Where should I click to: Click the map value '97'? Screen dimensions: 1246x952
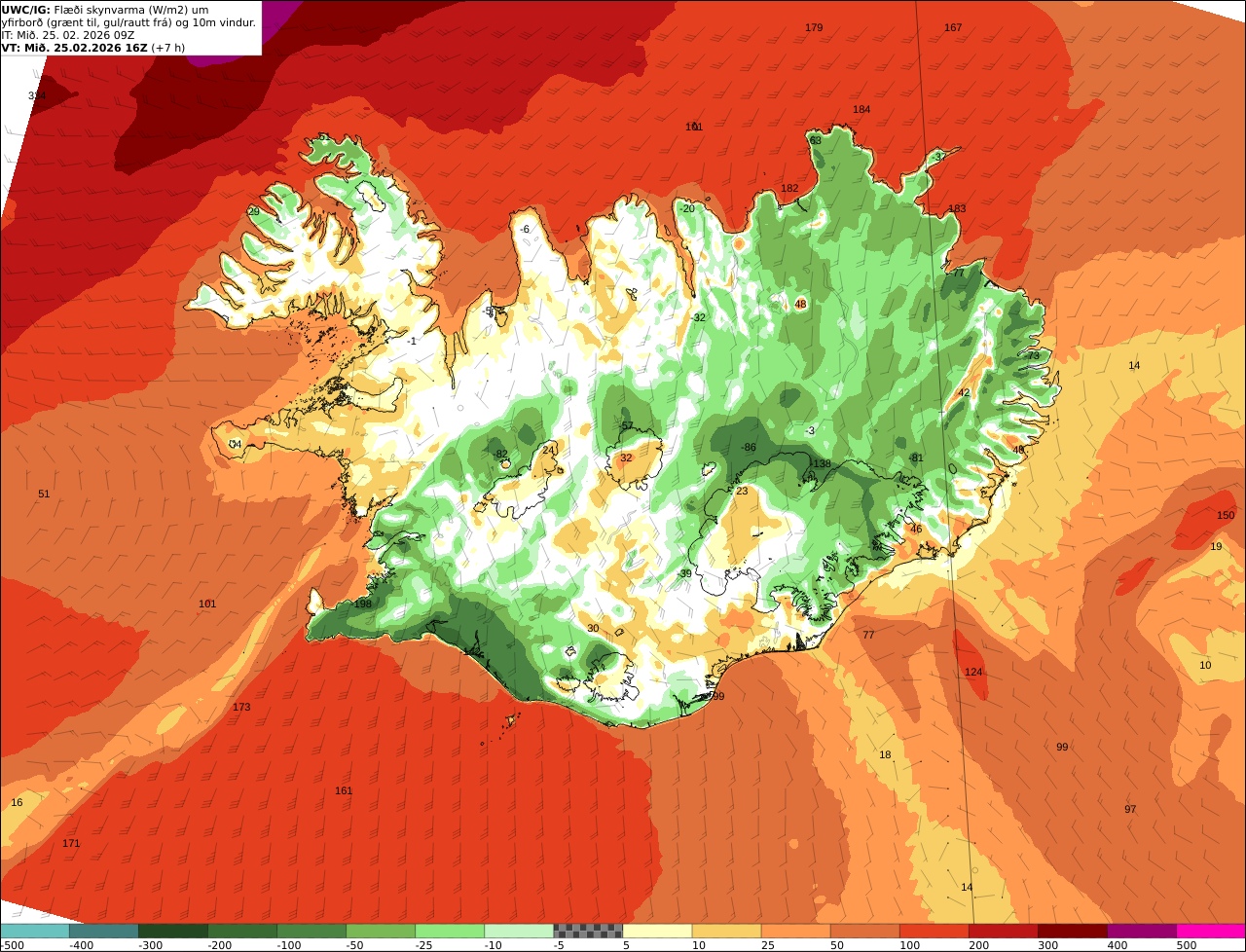click(1130, 809)
